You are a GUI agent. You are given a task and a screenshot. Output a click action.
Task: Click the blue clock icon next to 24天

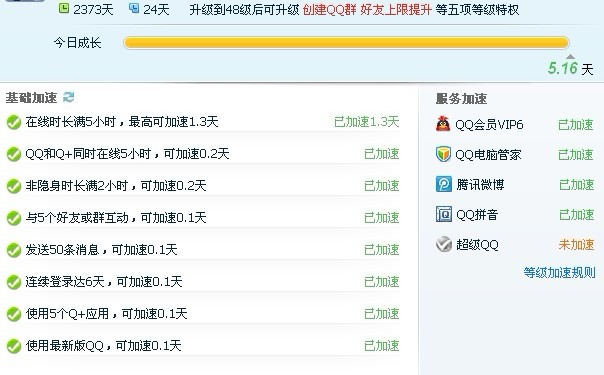click(x=134, y=8)
